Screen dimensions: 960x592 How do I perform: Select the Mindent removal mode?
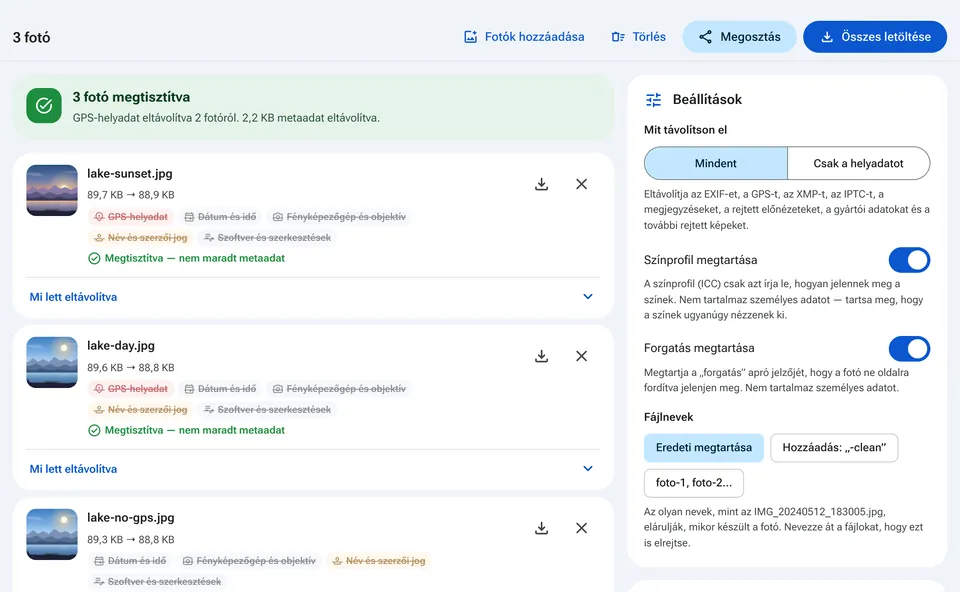716,163
